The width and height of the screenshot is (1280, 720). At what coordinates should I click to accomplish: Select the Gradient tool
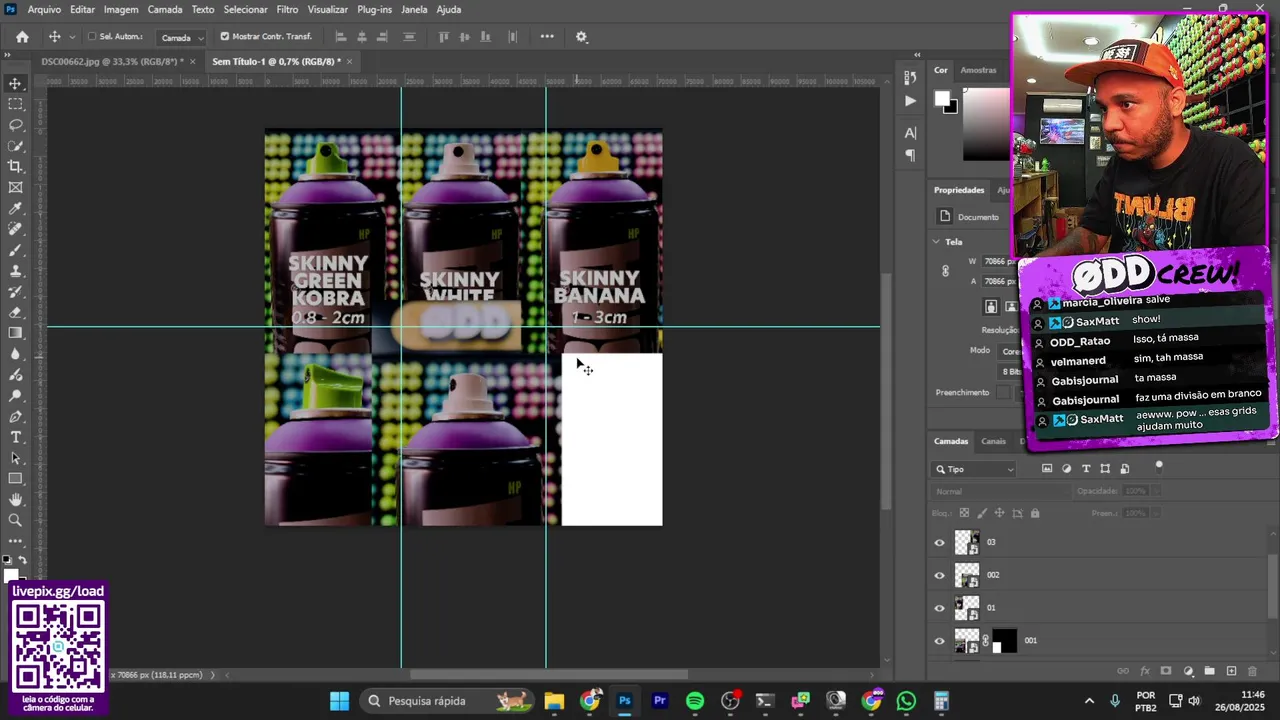pyautogui.click(x=15, y=333)
